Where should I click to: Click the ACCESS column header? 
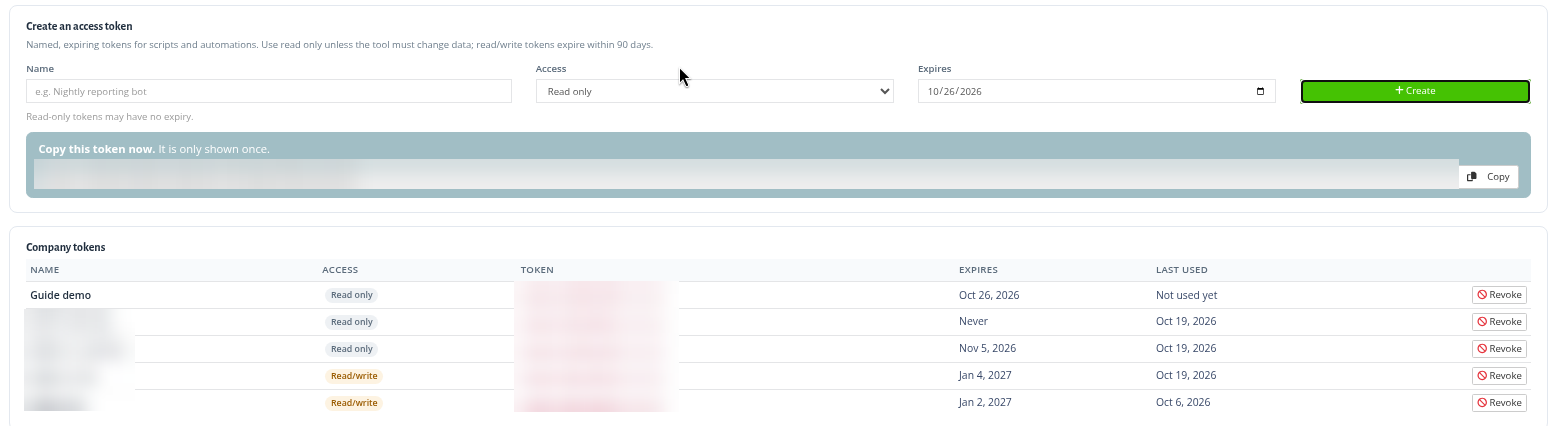[x=340, y=270]
